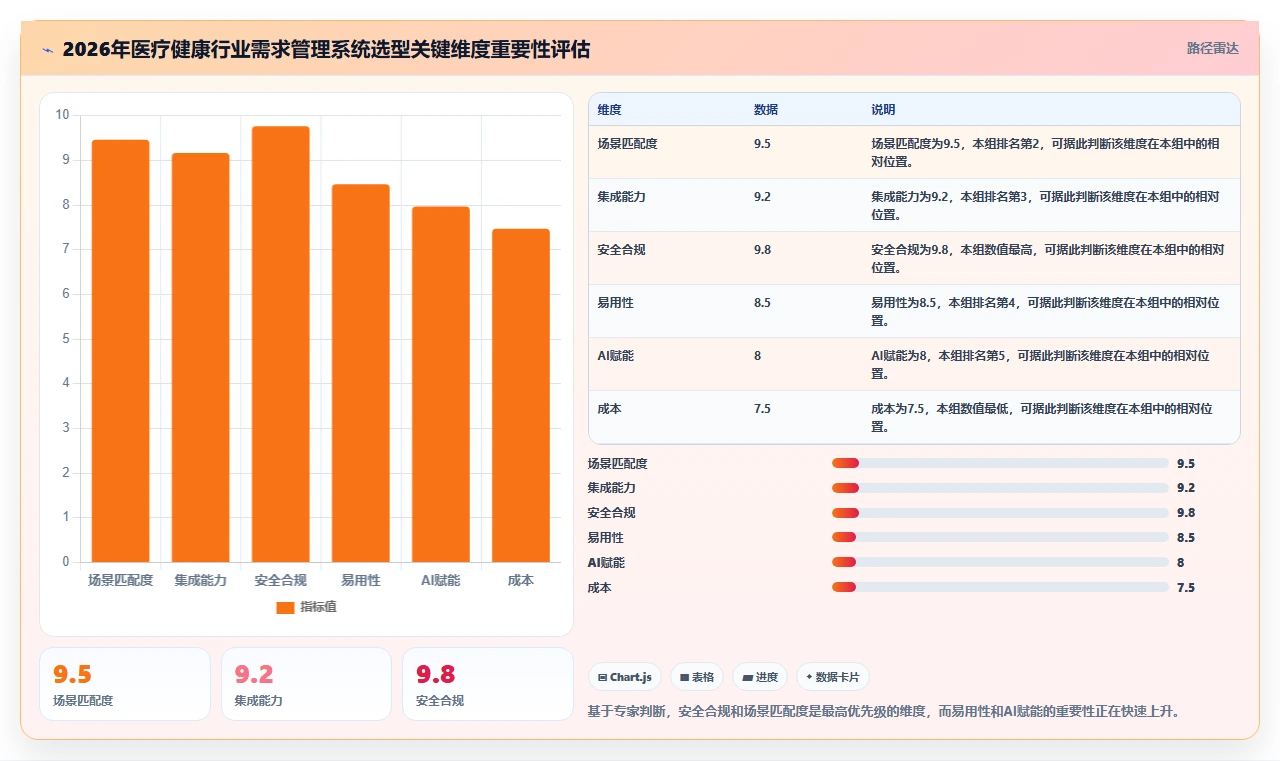
Task: Click the description '安全合规为9.8，本组数值最高'
Action: click(x=953, y=250)
